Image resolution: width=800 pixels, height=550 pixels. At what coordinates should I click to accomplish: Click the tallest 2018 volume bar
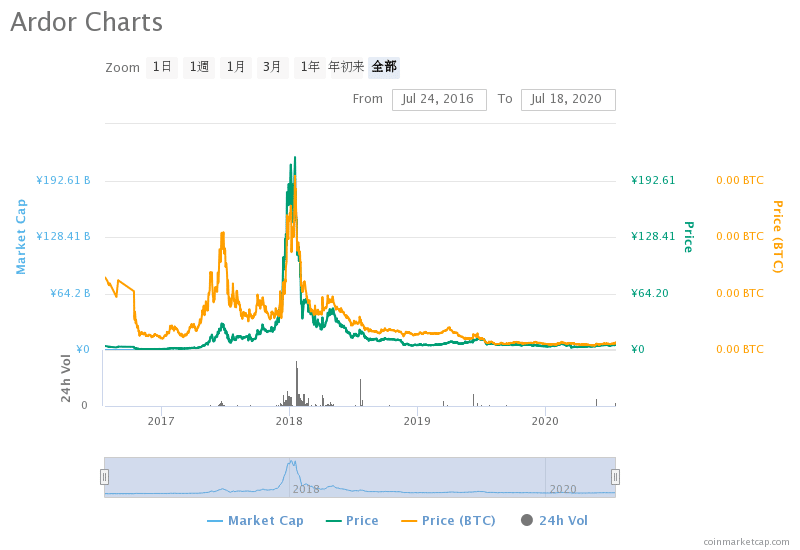(296, 383)
